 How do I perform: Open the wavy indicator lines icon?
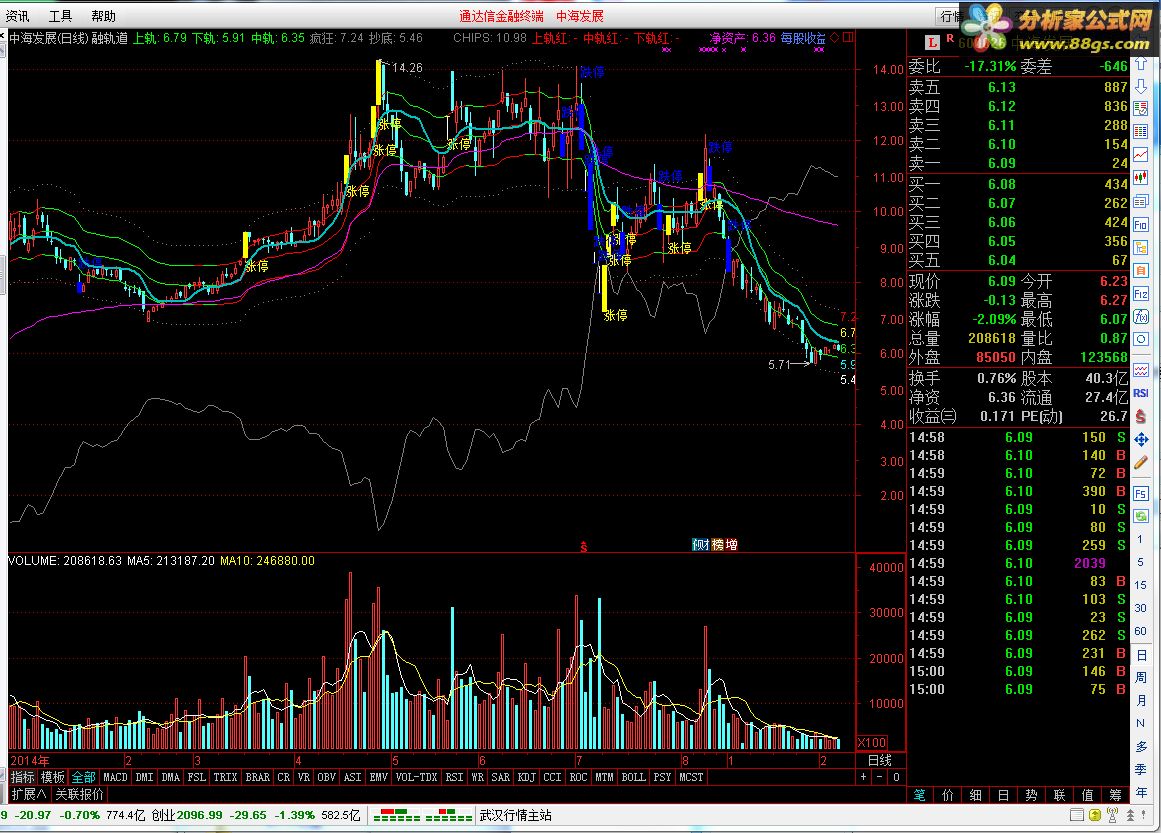click(1141, 370)
